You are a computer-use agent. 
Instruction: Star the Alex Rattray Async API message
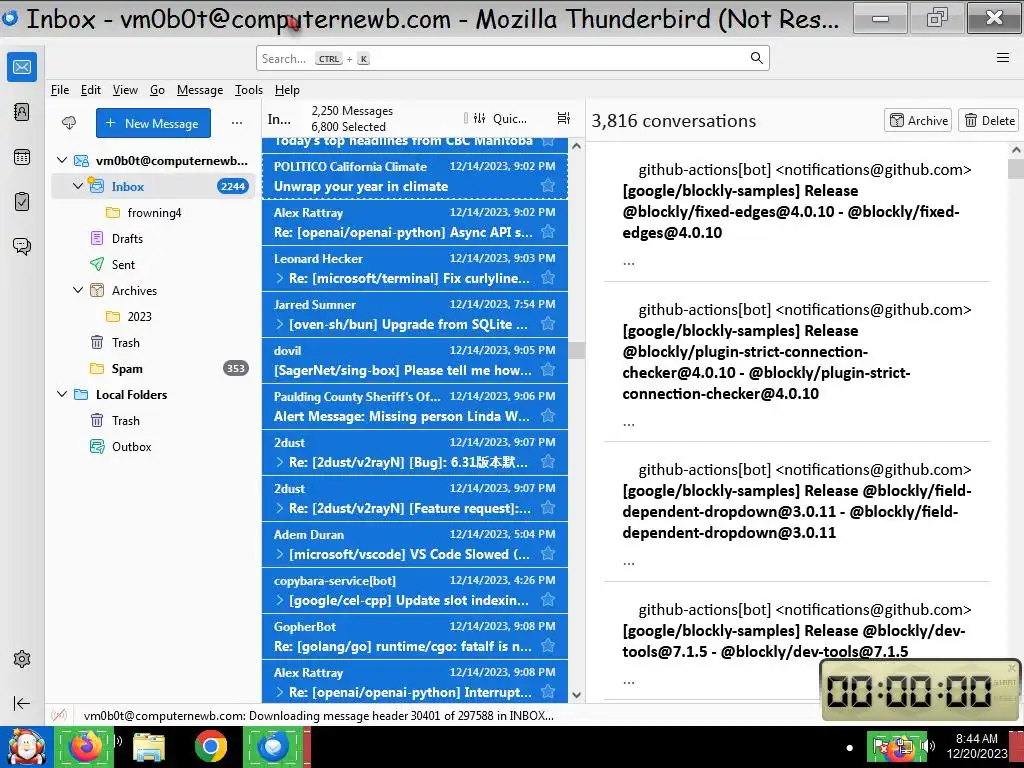pos(548,232)
